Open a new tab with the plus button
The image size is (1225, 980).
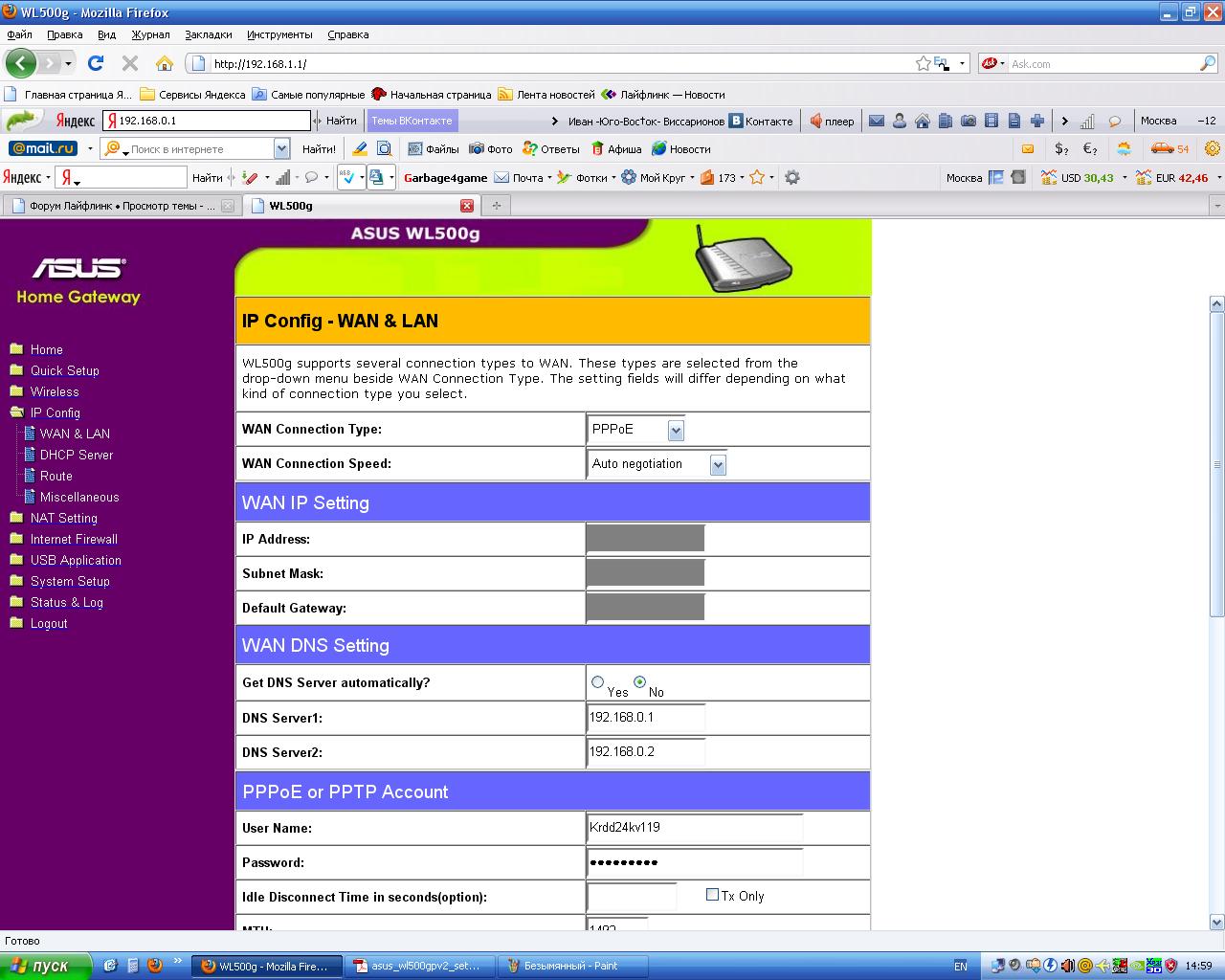(496, 206)
